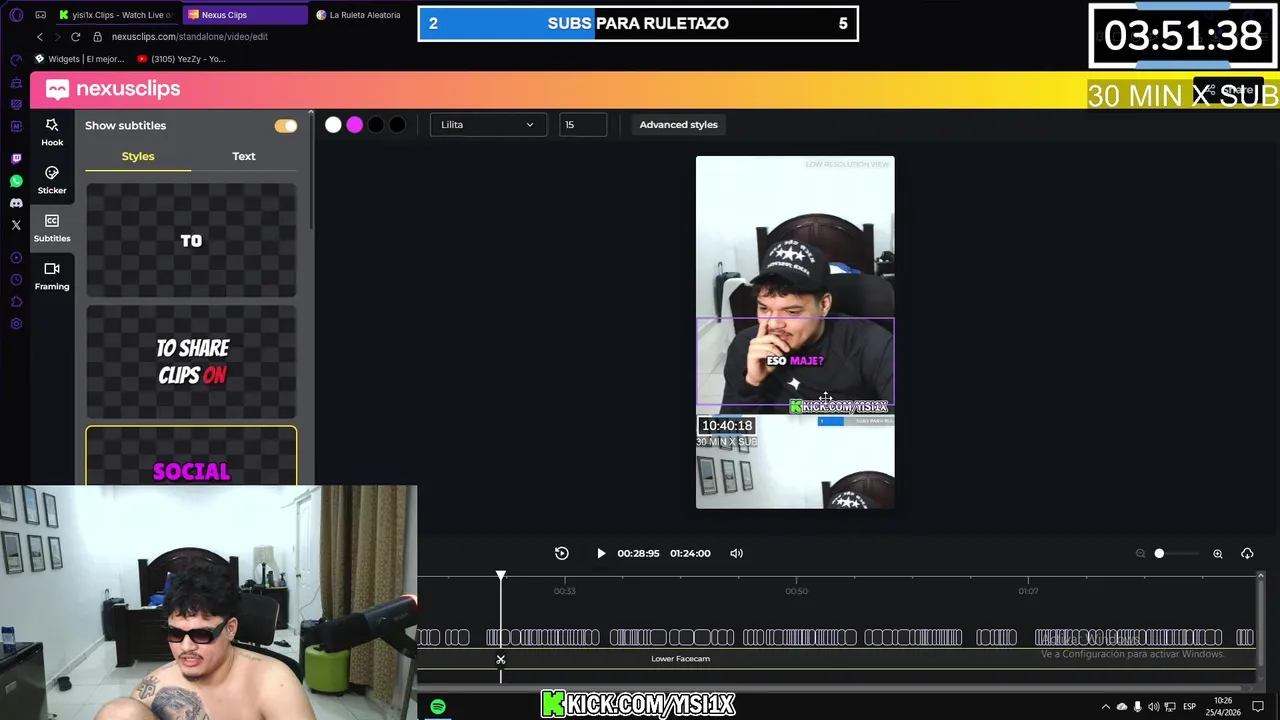Image resolution: width=1280 pixels, height=720 pixels.
Task: Open Spotify from the taskbar
Action: point(438,707)
